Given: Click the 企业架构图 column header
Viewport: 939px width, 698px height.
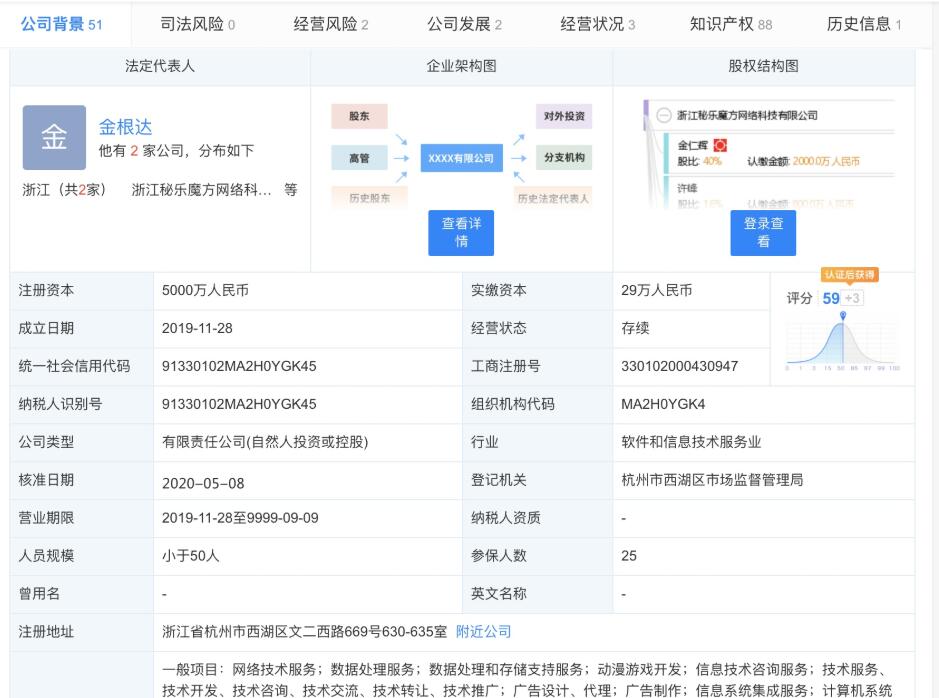Looking at the screenshot, I should (x=461, y=66).
